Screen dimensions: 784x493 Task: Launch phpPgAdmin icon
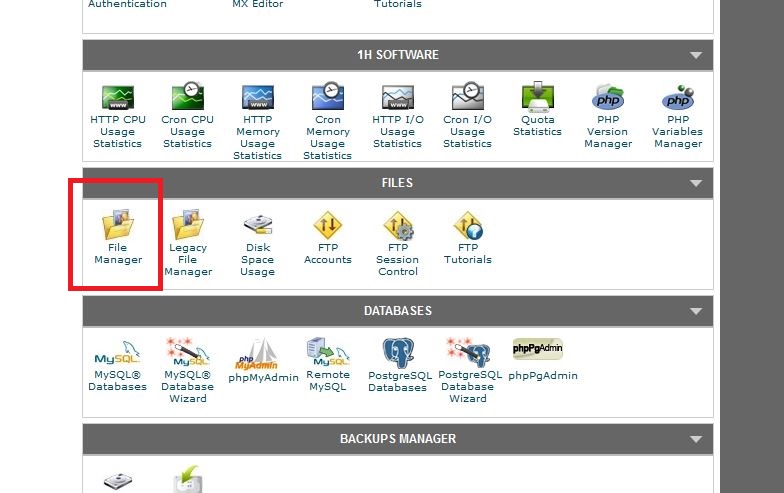(x=538, y=348)
